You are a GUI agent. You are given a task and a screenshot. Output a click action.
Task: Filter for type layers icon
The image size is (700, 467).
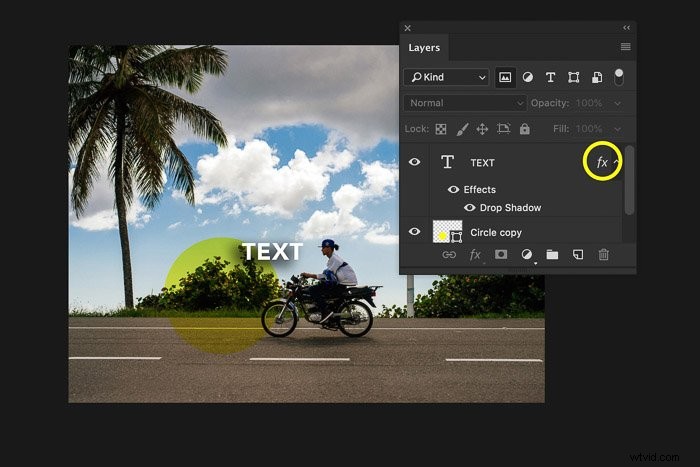pos(550,77)
